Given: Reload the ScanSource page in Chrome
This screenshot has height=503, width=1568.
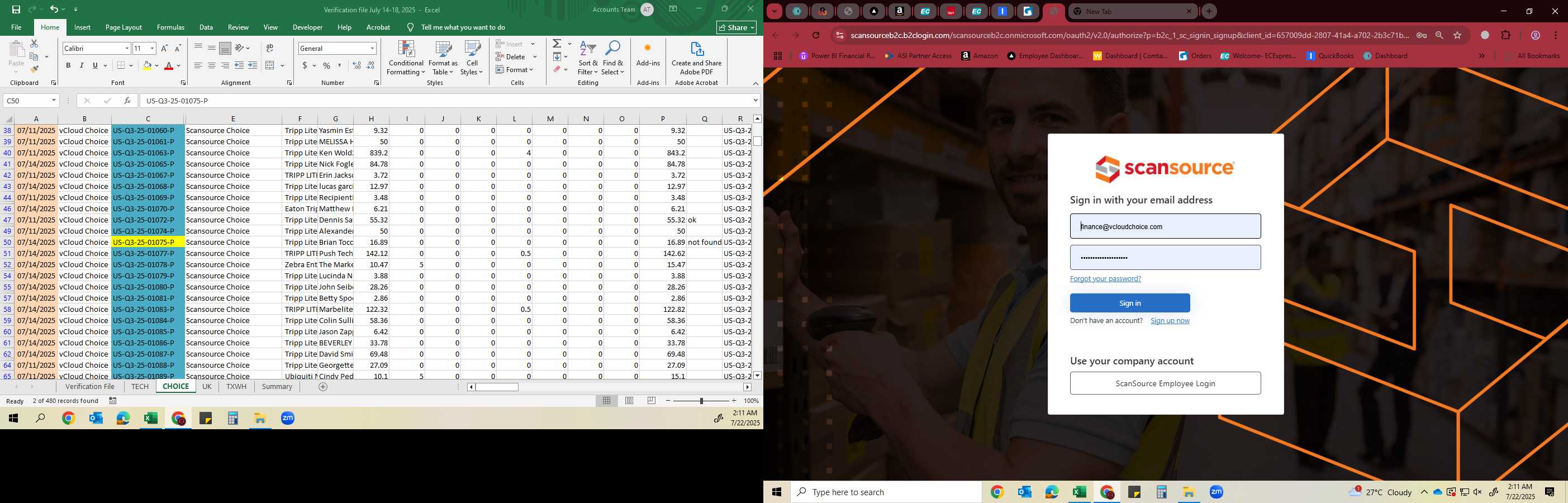Looking at the screenshot, I should coord(816,35).
